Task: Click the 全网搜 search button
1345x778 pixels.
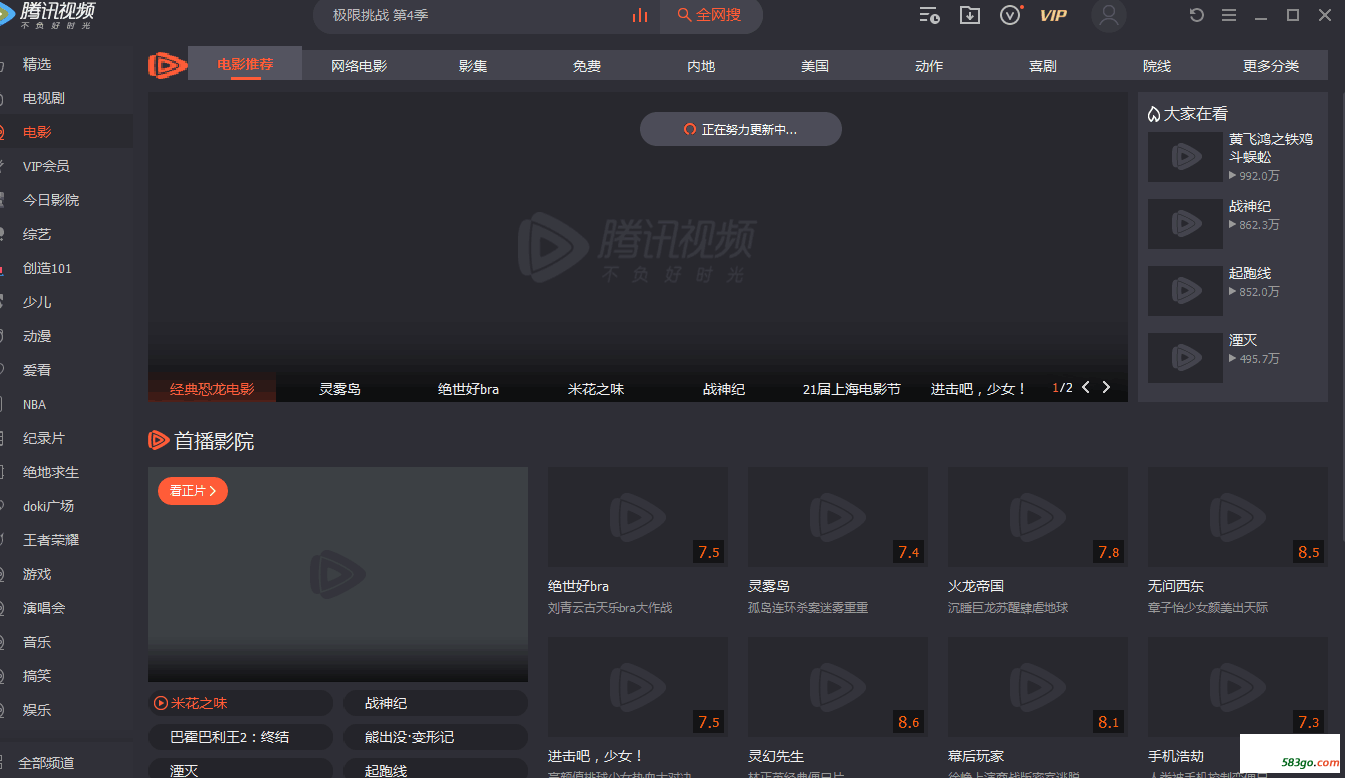Action: coord(710,15)
